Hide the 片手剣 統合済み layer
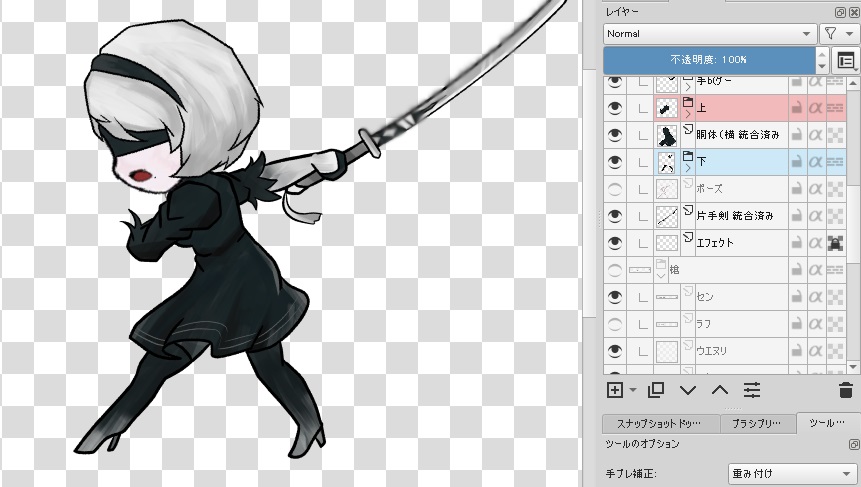The image size is (861, 487). (x=614, y=216)
